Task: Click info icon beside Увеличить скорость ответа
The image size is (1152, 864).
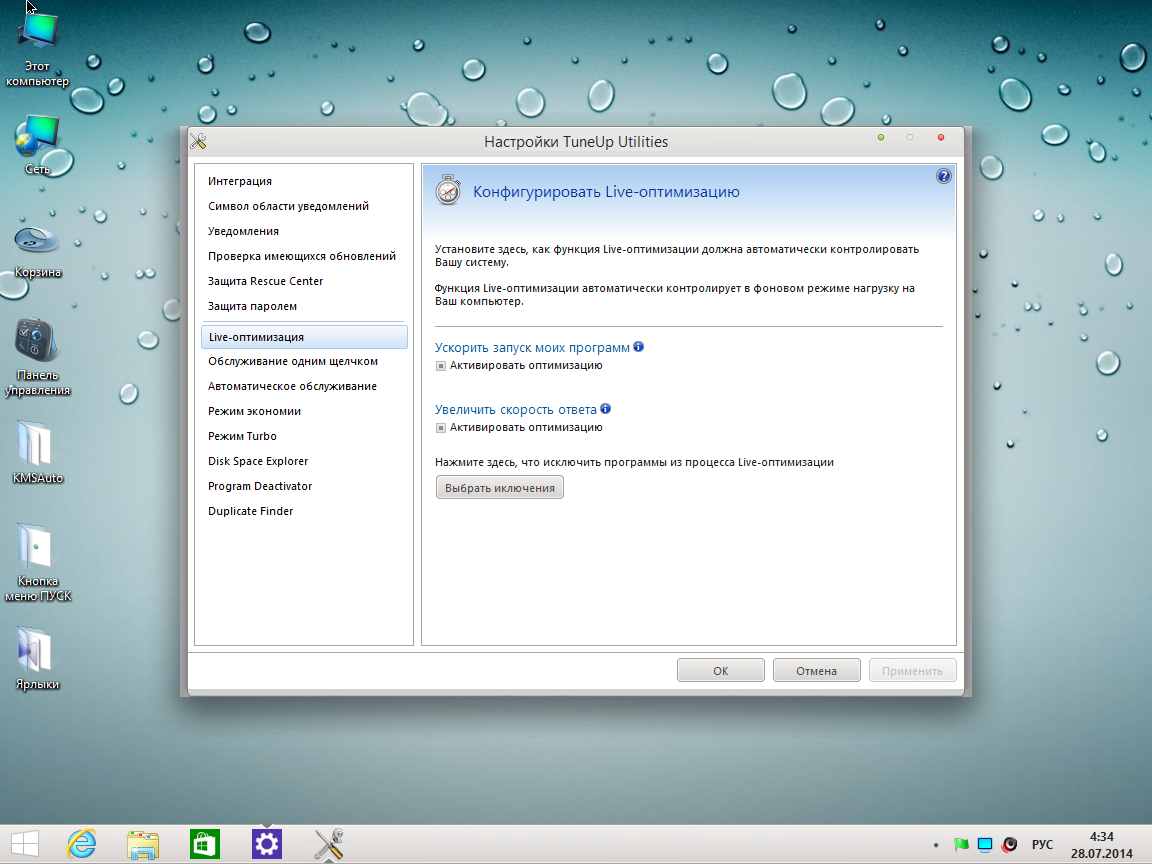Action: 605,408
